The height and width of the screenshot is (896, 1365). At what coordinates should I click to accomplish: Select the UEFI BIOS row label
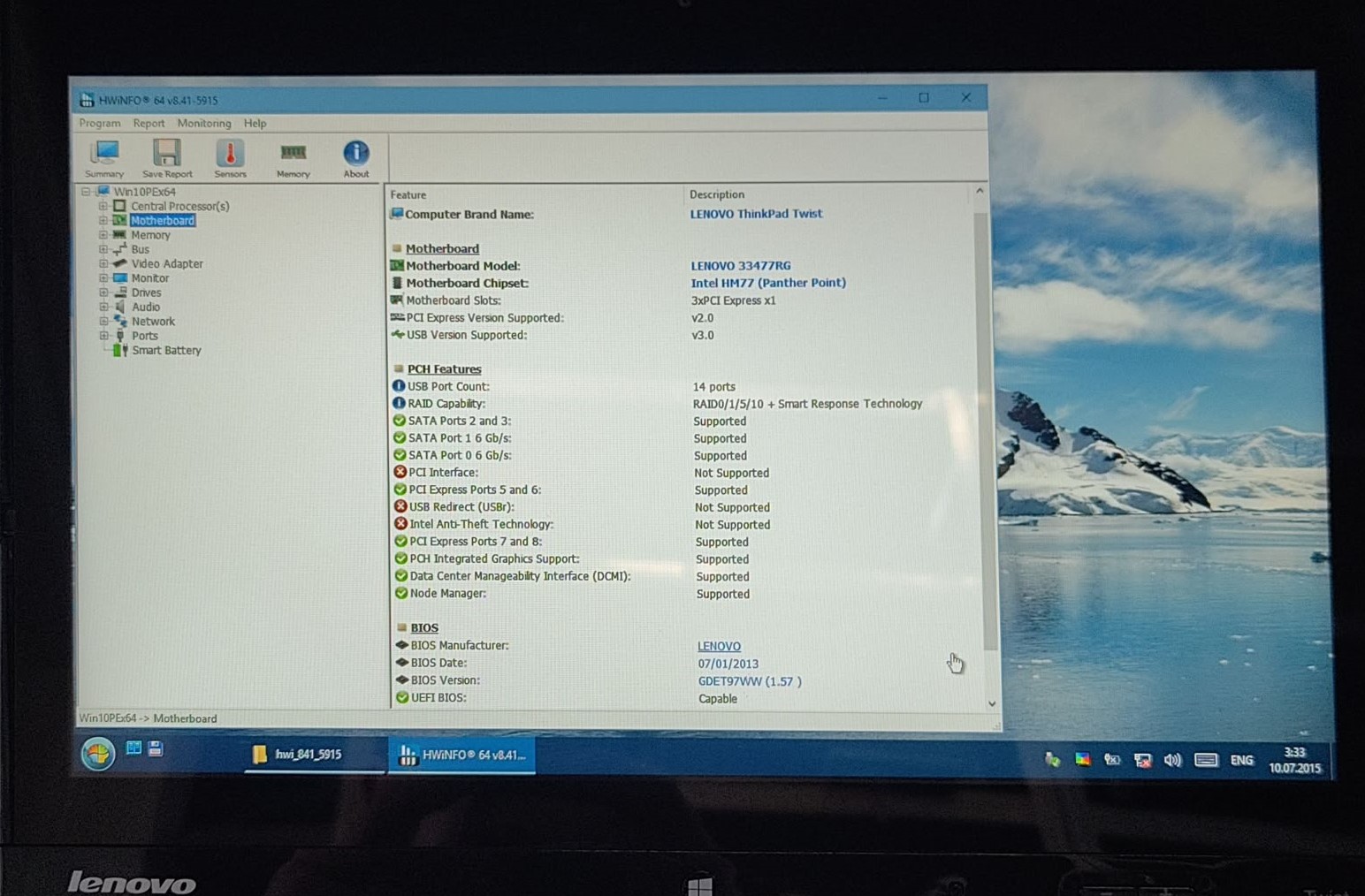click(438, 697)
